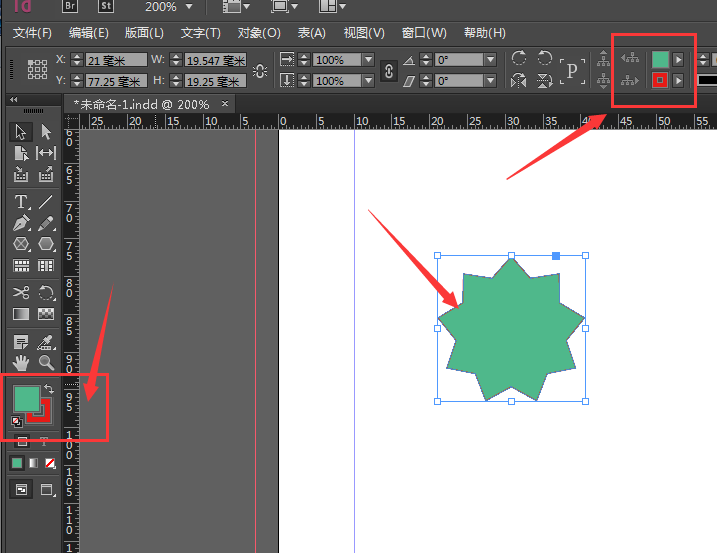The width and height of the screenshot is (717, 553).
Task: Apply the solid color to the object
Action: pos(17,463)
